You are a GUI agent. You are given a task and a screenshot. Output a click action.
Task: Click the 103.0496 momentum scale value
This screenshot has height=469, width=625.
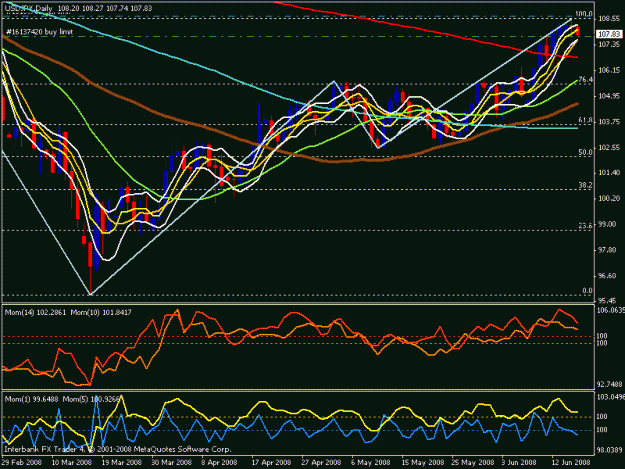(610, 396)
